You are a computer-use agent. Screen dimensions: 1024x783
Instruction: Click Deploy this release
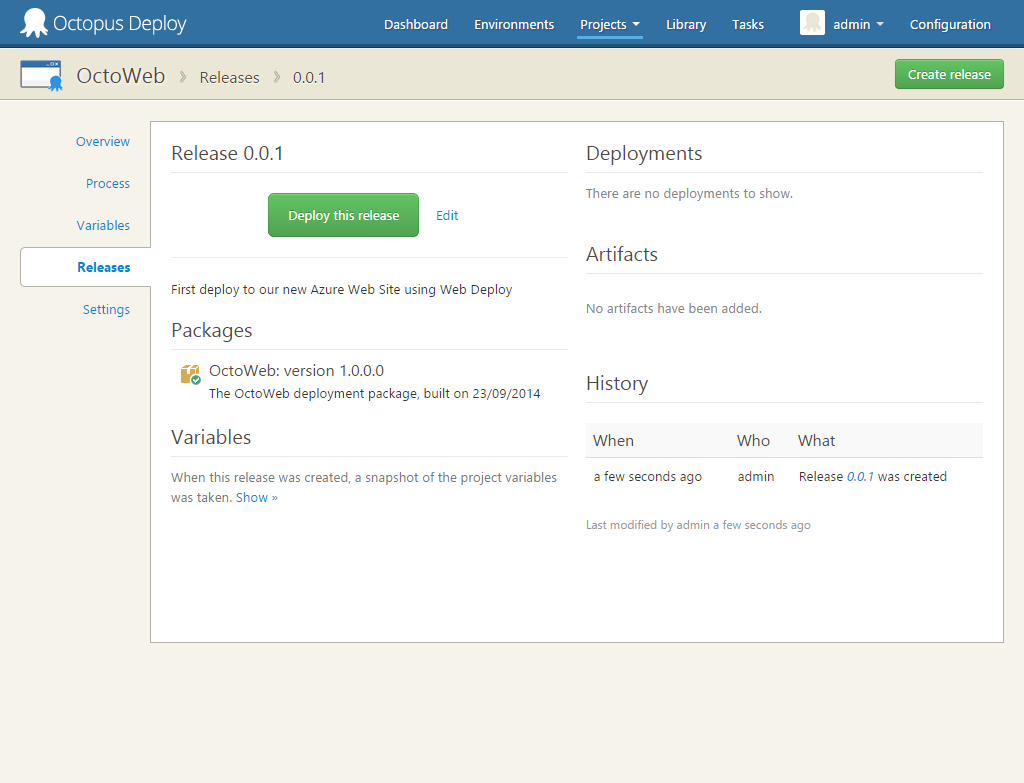(x=343, y=214)
